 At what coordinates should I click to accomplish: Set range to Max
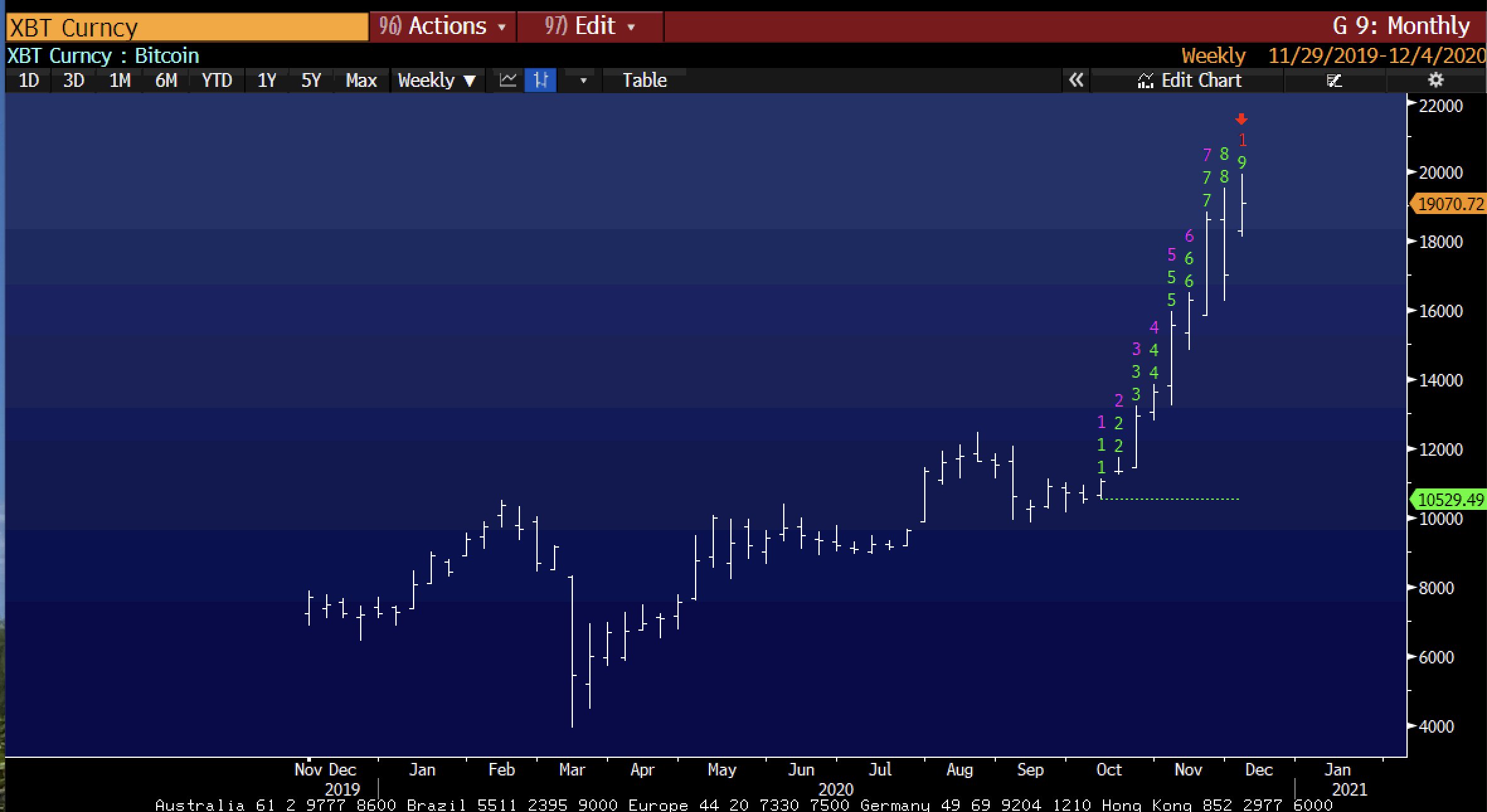pyautogui.click(x=361, y=81)
